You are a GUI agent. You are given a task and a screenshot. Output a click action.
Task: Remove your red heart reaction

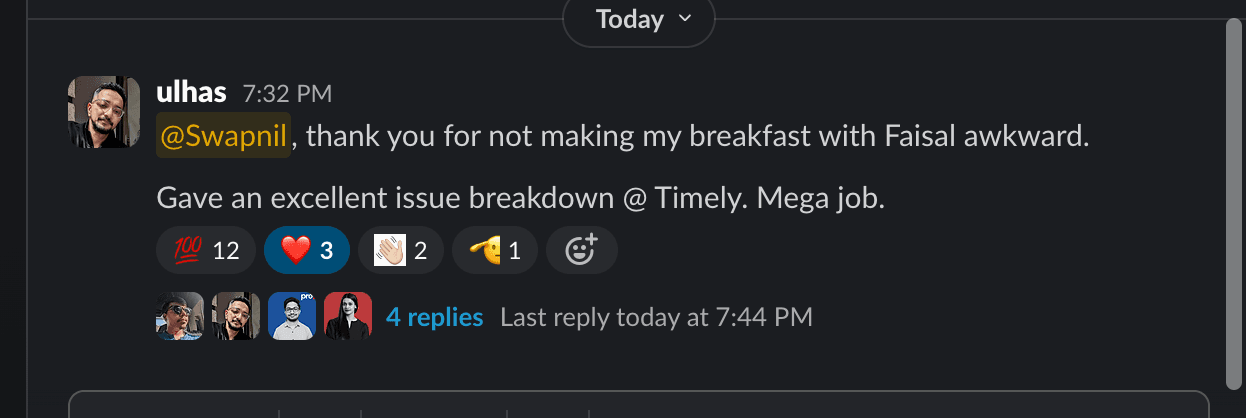pyautogui.click(x=306, y=250)
